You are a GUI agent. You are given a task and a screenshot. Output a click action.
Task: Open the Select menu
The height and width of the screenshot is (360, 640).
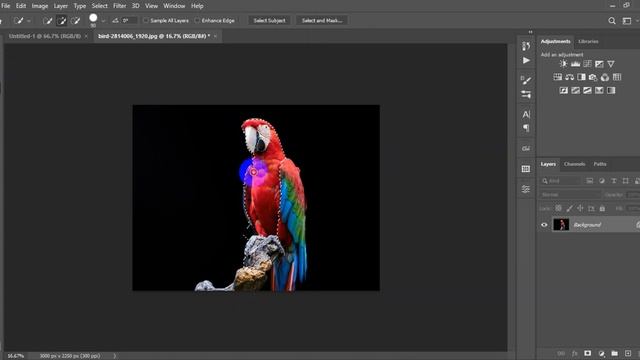[x=100, y=6]
